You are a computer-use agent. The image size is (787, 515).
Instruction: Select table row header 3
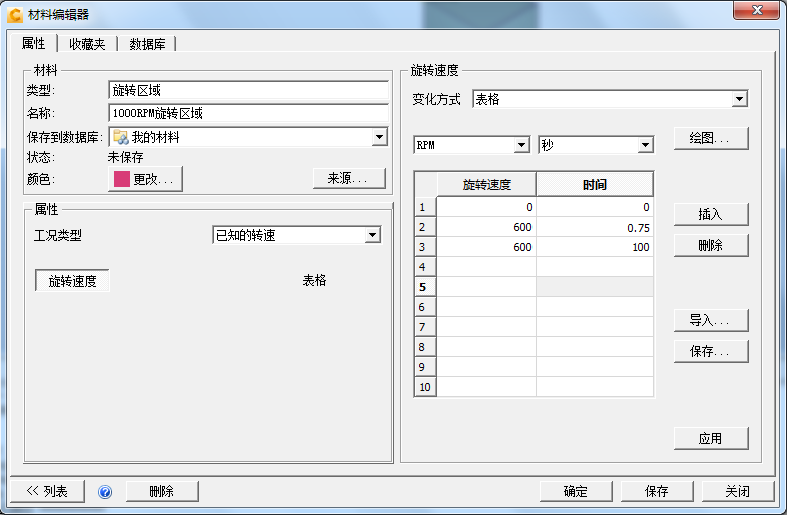click(x=425, y=247)
